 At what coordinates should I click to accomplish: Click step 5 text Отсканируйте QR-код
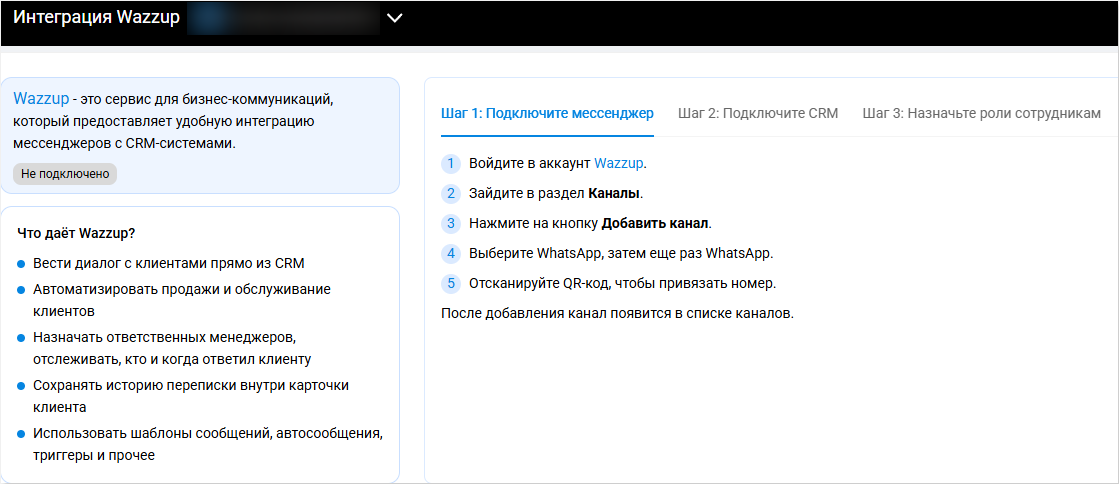pyautogui.click(x=622, y=283)
